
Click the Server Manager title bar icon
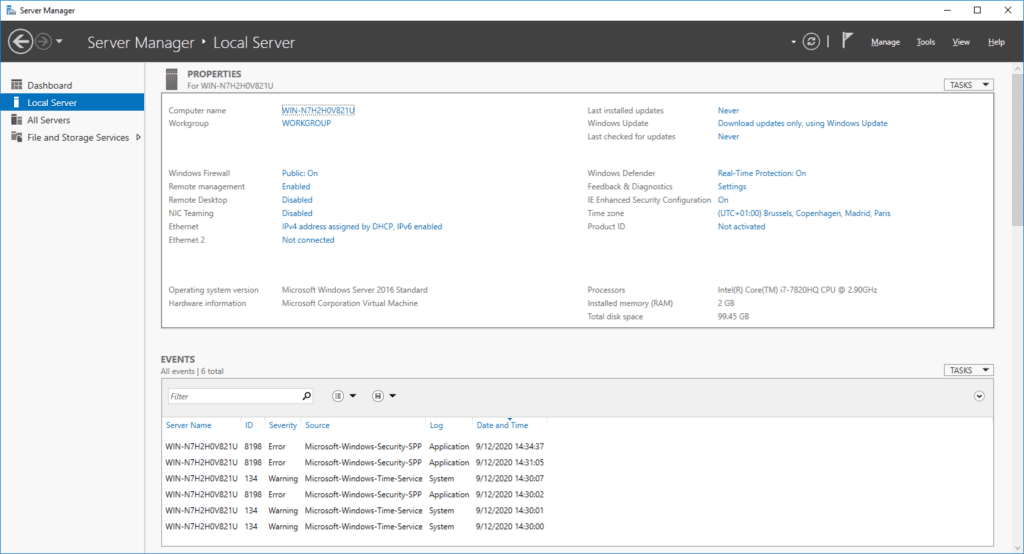point(11,10)
